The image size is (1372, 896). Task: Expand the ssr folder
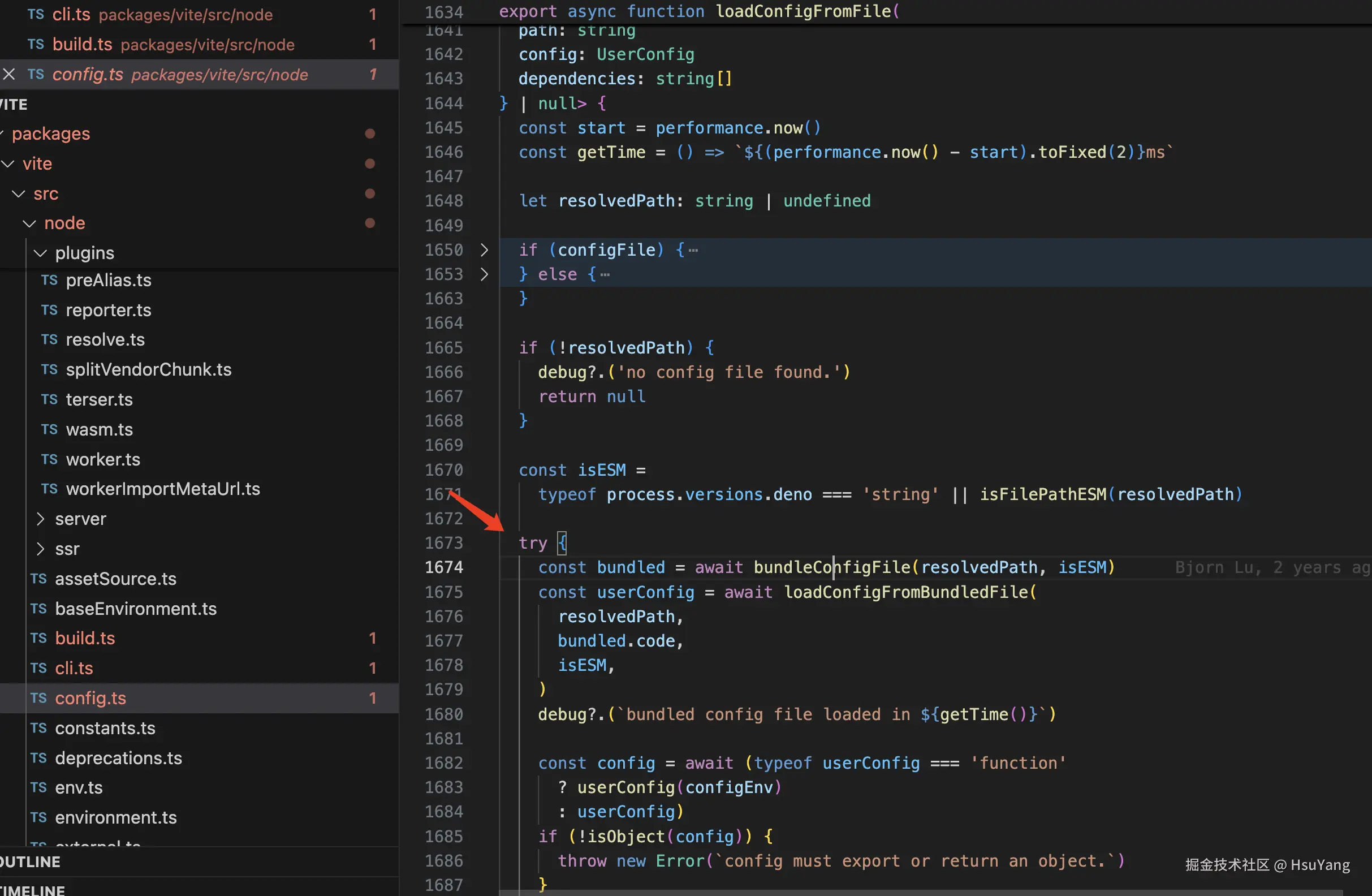tap(40, 549)
